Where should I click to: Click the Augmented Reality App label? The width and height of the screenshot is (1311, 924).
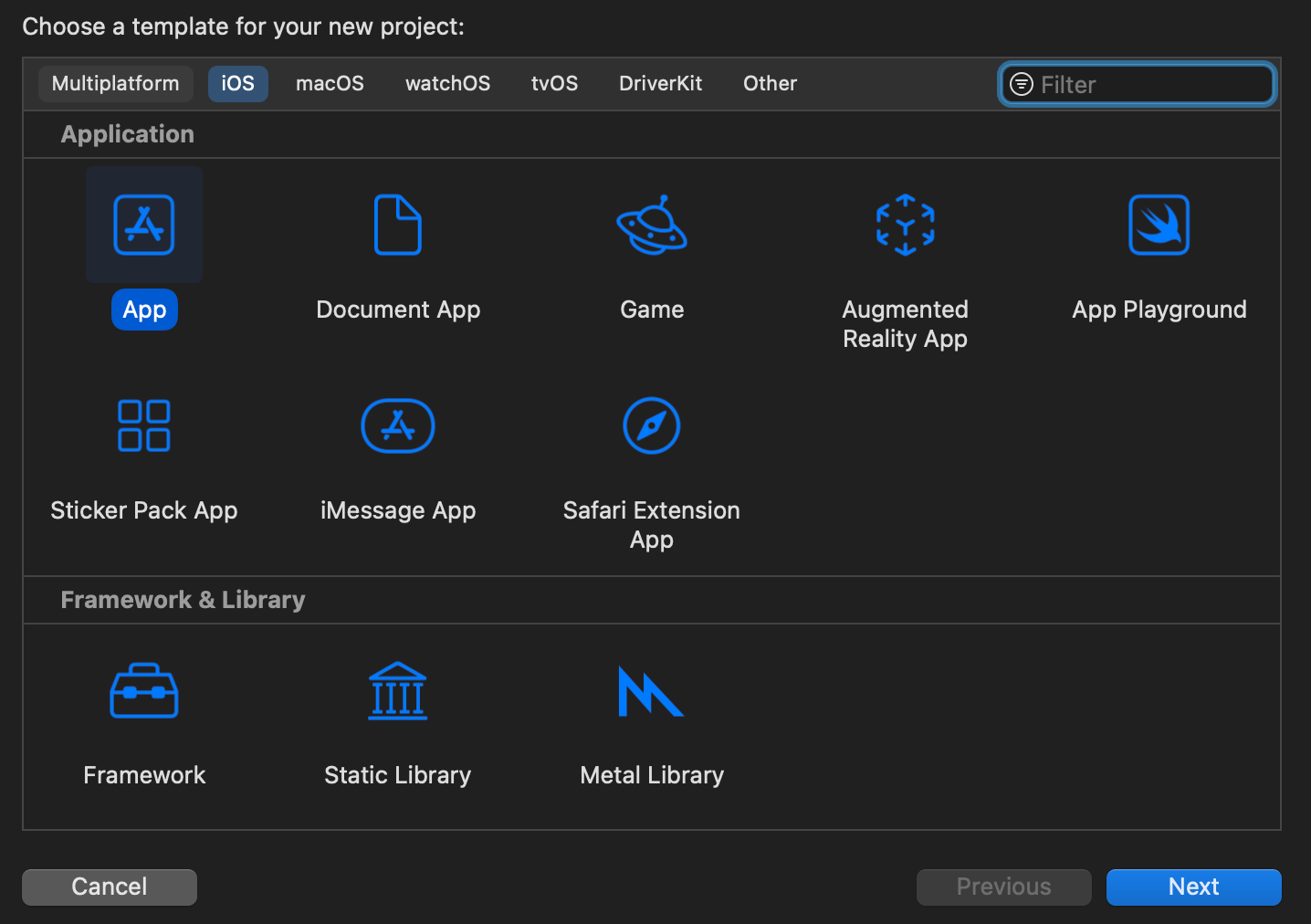[905, 324]
